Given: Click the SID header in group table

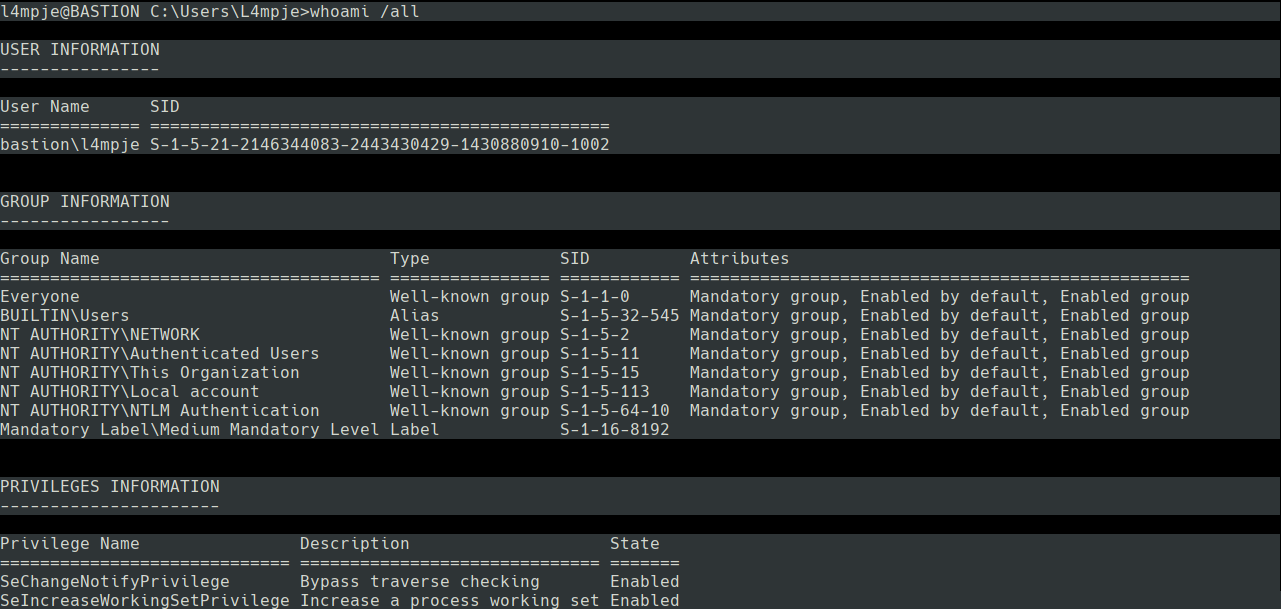Looking at the screenshot, I should click(x=575, y=259).
